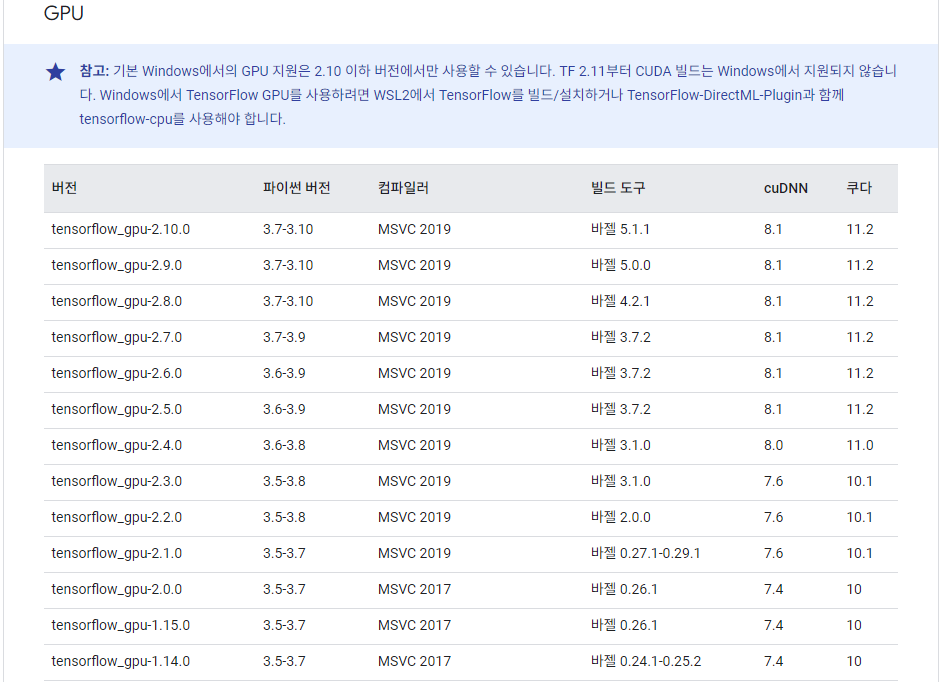Screen dimensions: 951x682
Task: Click 바젤 3.1.0 in the tensorflow_gpu-2.4.0 row
Action: coord(620,445)
